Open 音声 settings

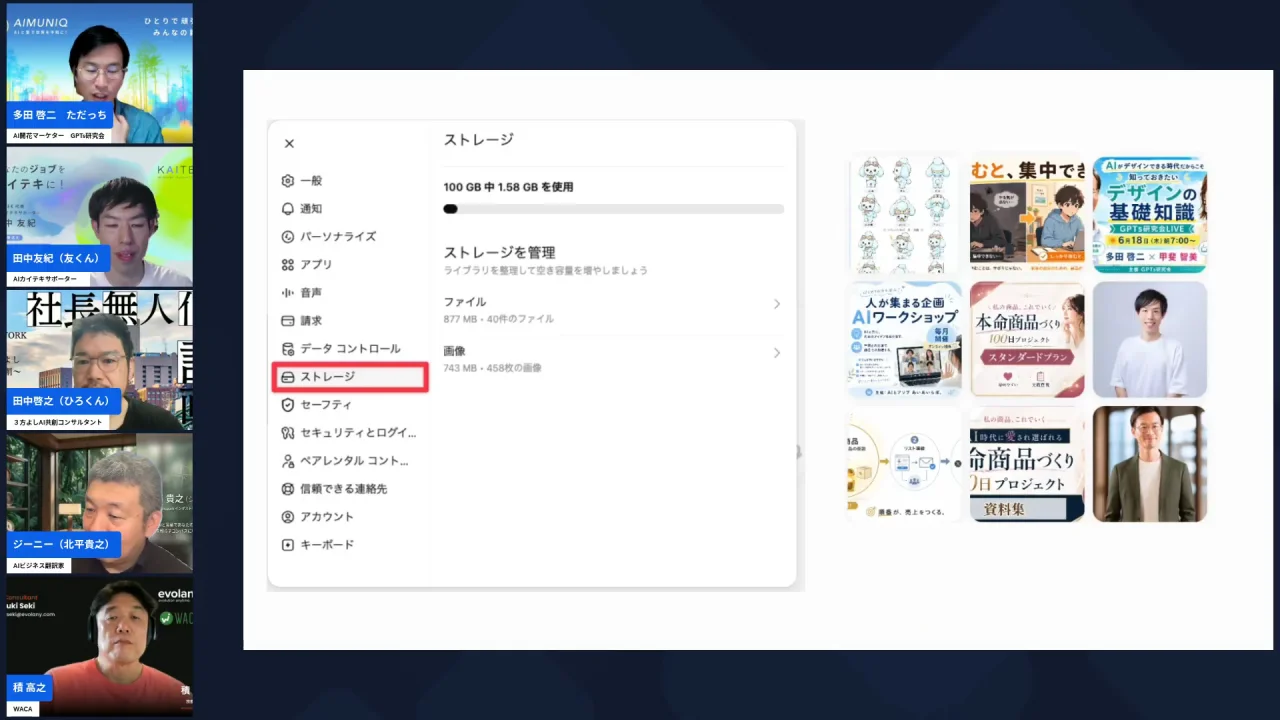[x=350, y=293]
